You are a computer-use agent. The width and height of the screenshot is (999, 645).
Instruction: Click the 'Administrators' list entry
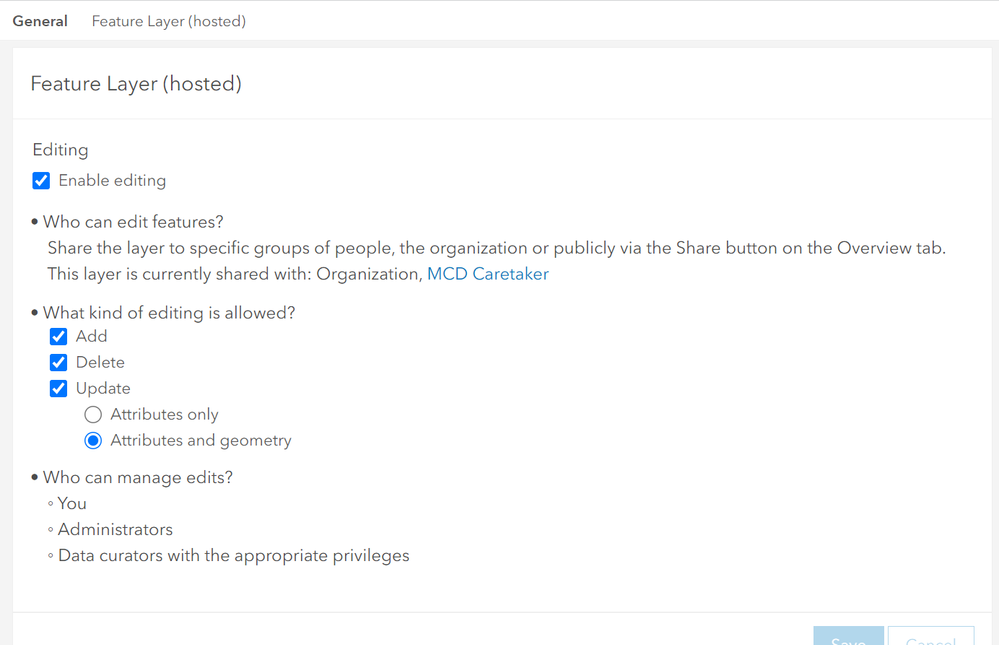(x=115, y=530)
